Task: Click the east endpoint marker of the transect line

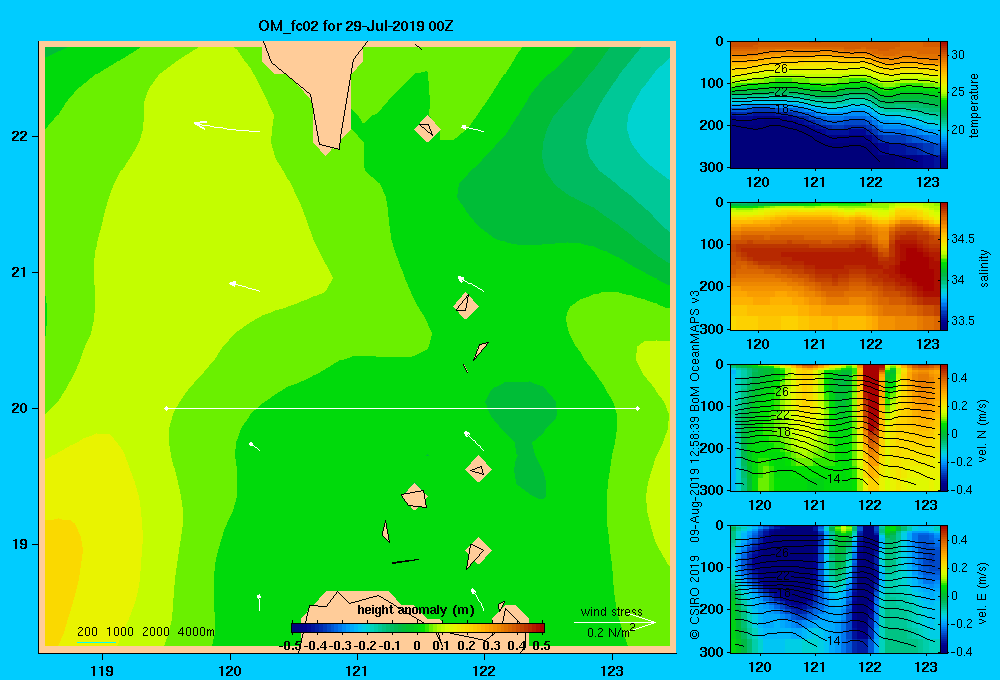Action: (x=638, y=408)
